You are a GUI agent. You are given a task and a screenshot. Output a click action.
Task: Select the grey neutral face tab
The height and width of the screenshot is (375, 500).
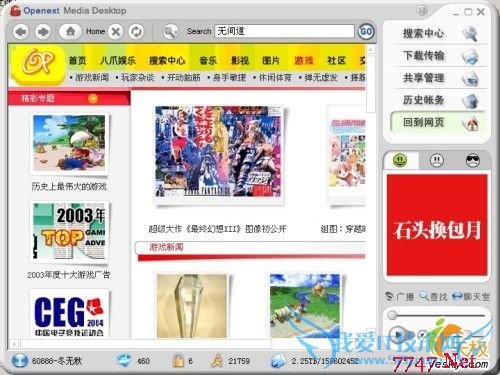(437, 161)
